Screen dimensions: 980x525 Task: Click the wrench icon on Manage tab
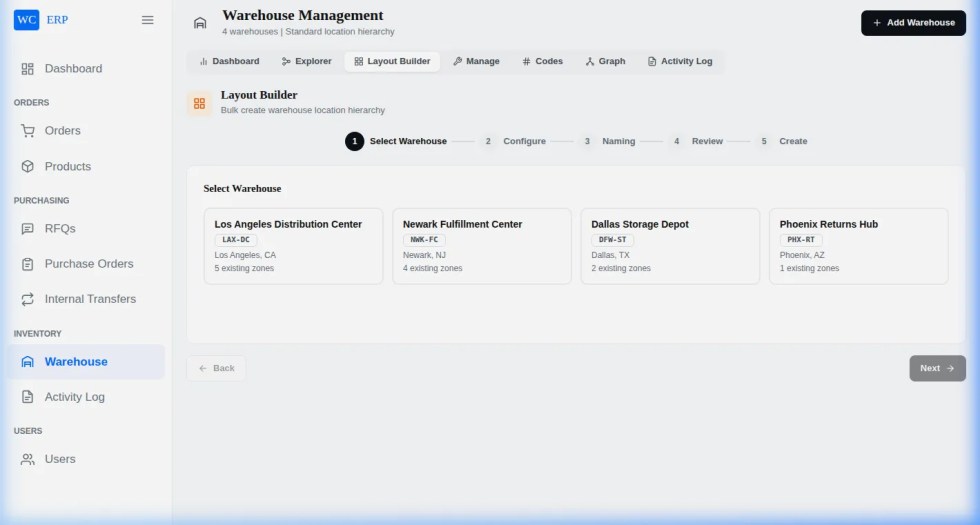click(x=458, y=61)
